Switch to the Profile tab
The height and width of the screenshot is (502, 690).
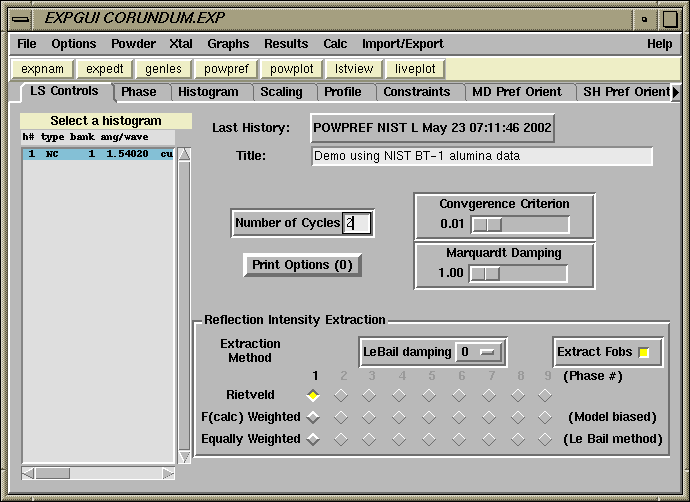click(343, 92)
